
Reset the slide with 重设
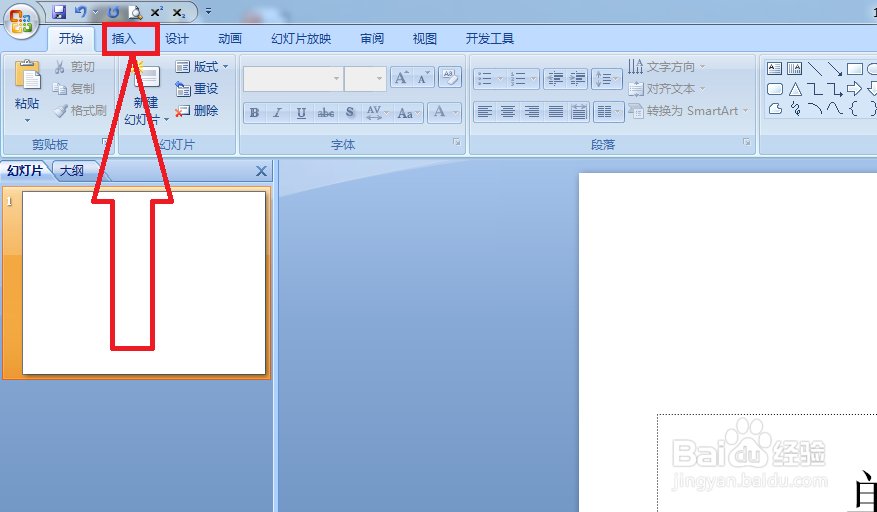point(197,89)
